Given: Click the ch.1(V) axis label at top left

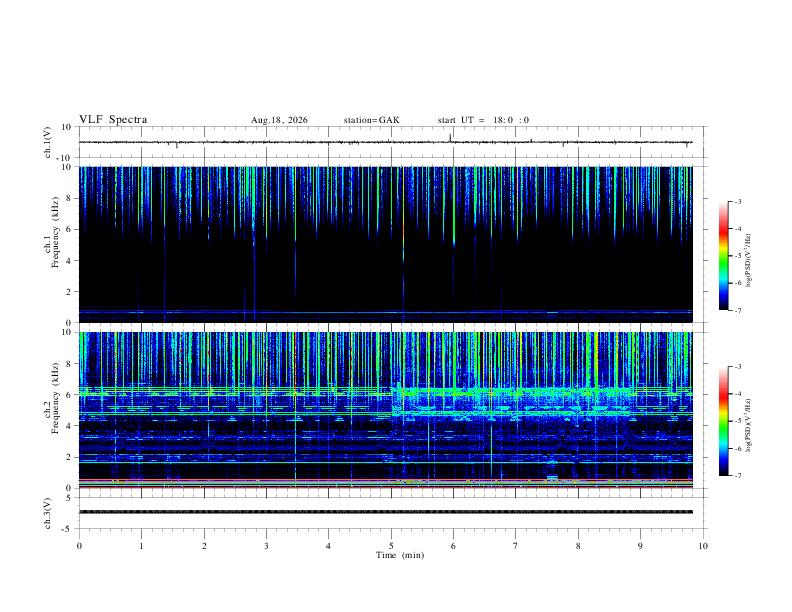Looking at the screenshot, I should 48,142.
